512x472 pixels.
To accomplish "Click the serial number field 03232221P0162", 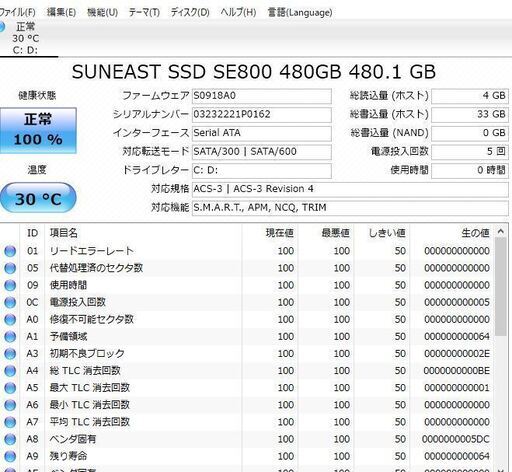I will 262,115.
